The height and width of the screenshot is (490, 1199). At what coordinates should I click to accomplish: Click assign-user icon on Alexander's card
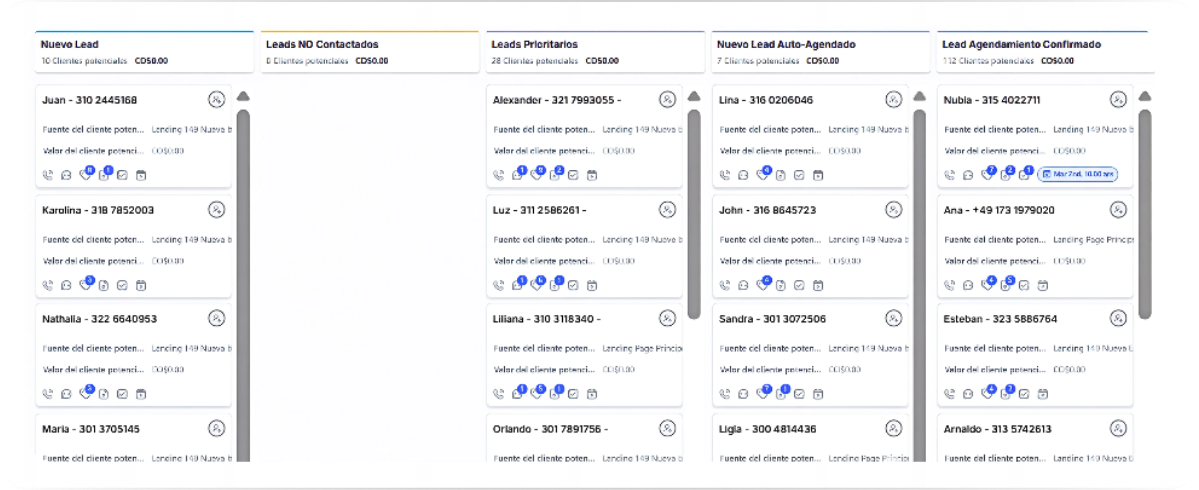coord(668,99)
